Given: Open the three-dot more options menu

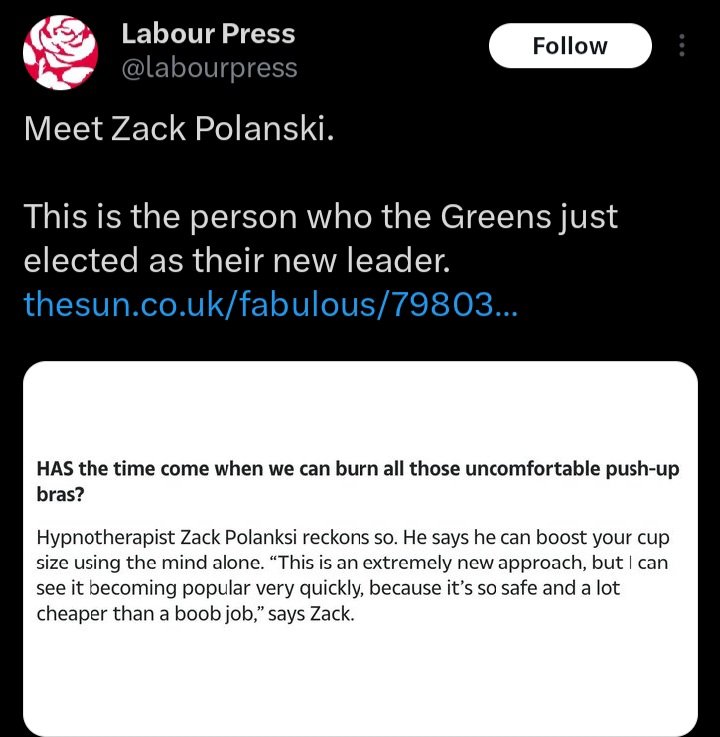Looking at the screenshot, I should coord(682,46).
